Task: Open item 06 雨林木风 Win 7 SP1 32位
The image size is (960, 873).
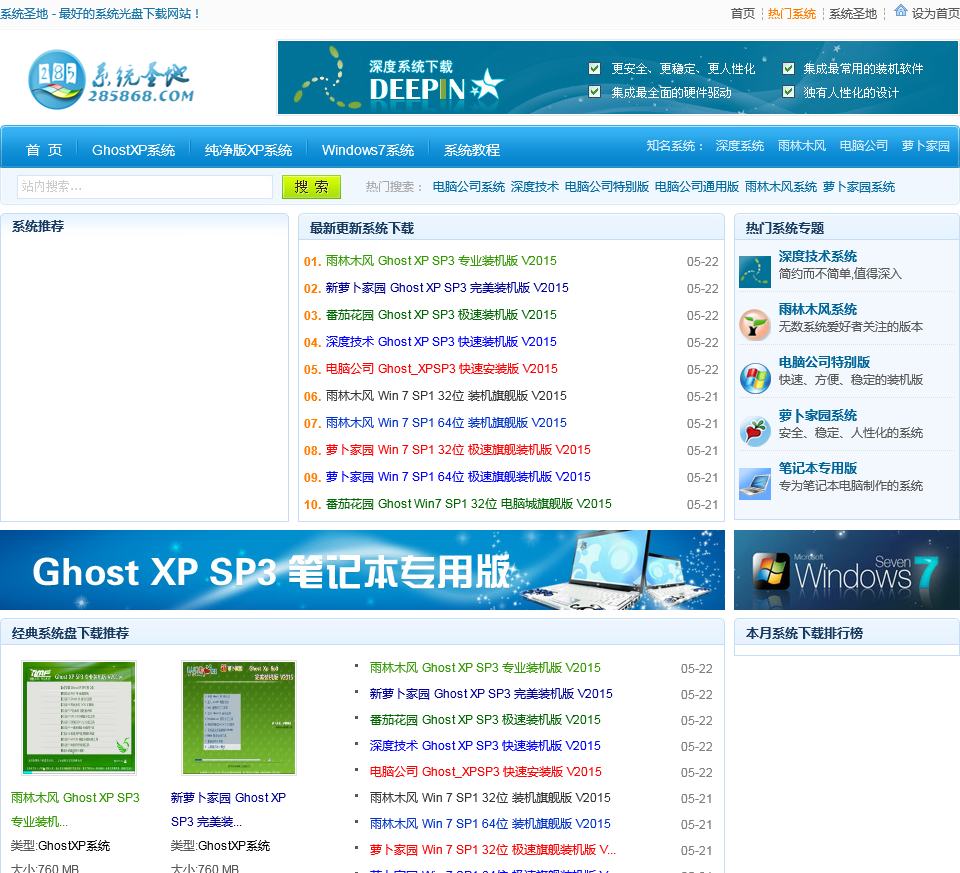Action: [x=446, y=395]
